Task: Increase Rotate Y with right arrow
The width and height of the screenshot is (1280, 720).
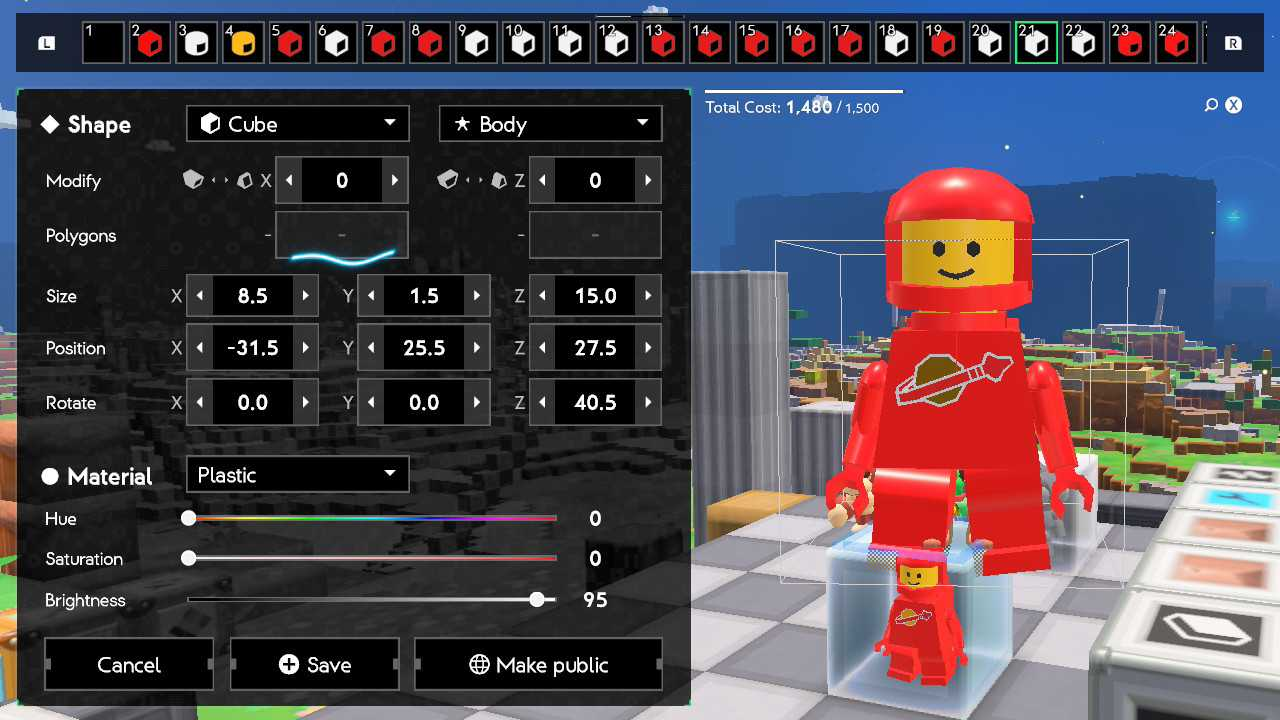Action: 477,403
